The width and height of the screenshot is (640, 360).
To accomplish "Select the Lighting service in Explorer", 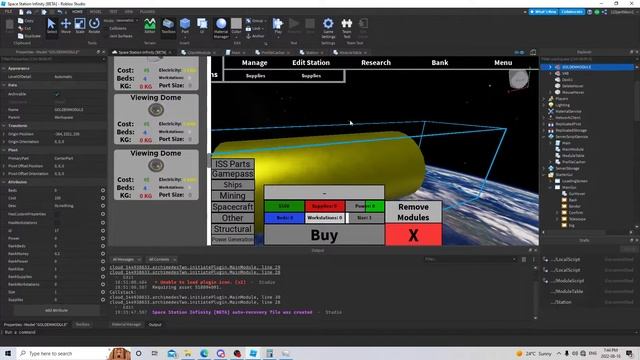I will click(x=562, y=105).
